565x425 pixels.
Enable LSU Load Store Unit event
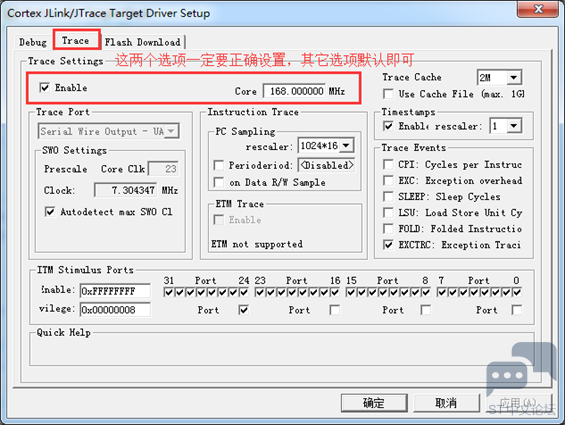click(x=388, y=213)
